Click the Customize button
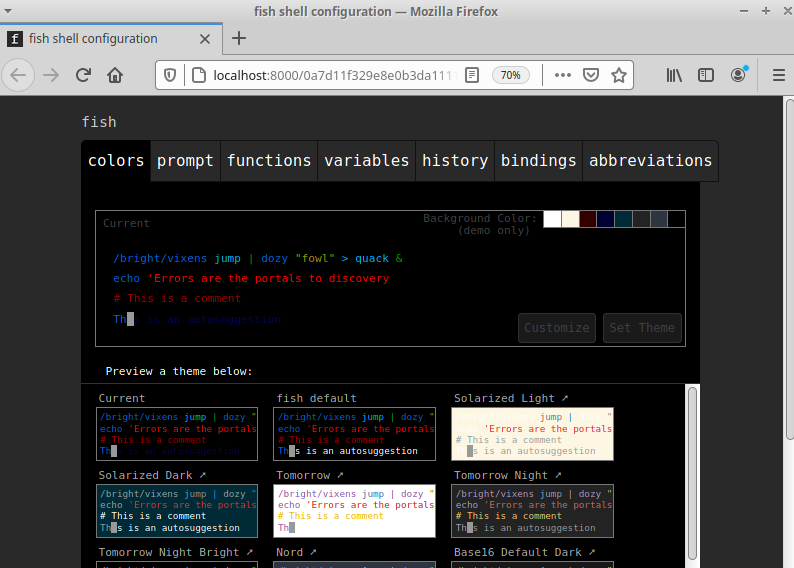The width and height of the screenshot is (794, 568). click(x=557, y=327)
